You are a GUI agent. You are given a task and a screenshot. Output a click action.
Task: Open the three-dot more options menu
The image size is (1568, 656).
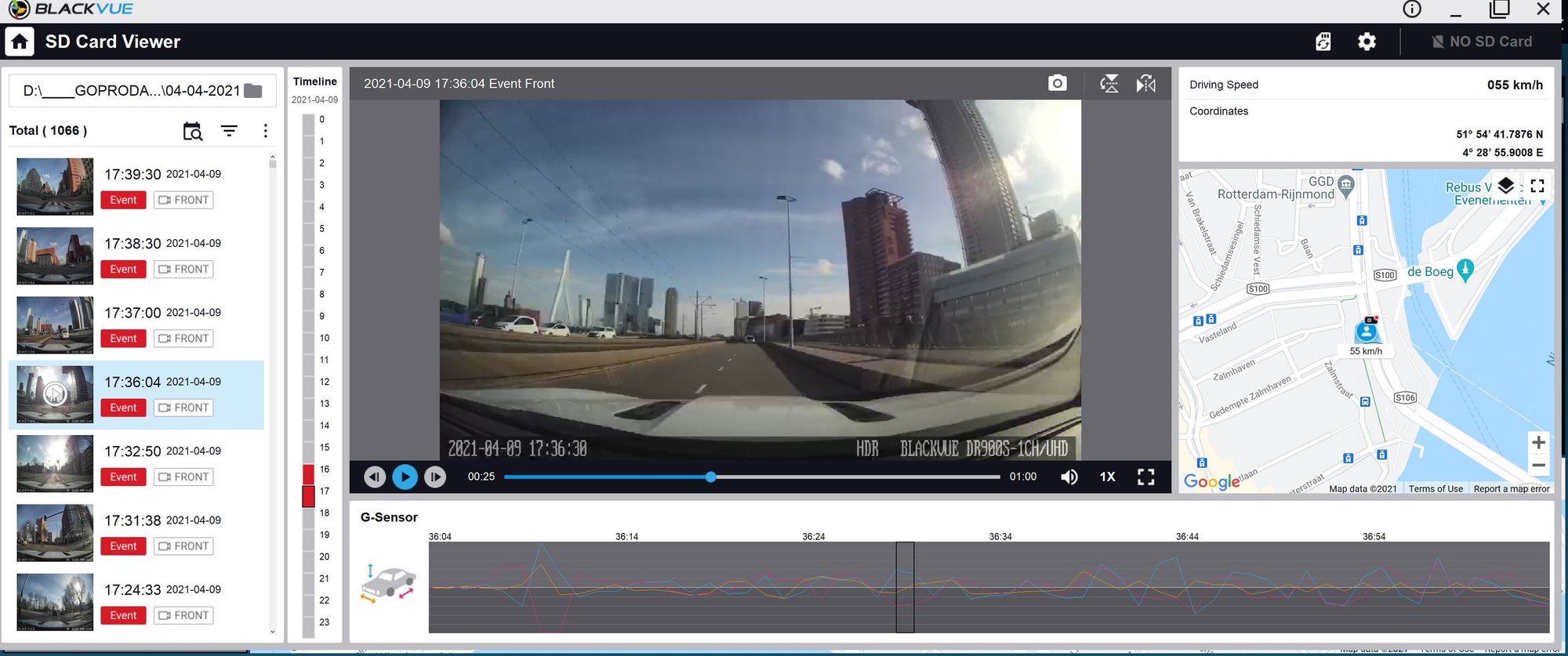click(x=266, y=131)
